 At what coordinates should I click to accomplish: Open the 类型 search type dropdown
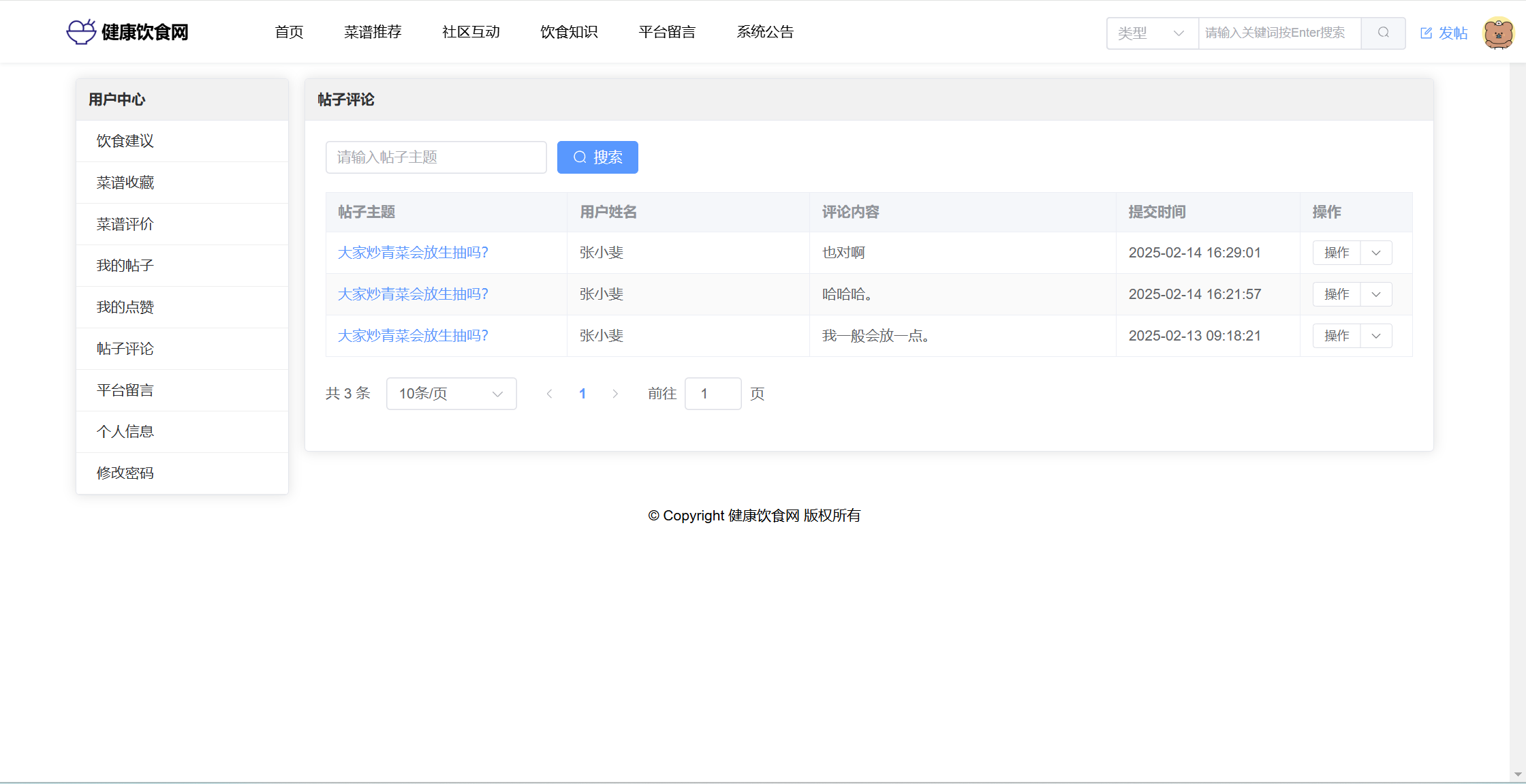click(1152, 33)
